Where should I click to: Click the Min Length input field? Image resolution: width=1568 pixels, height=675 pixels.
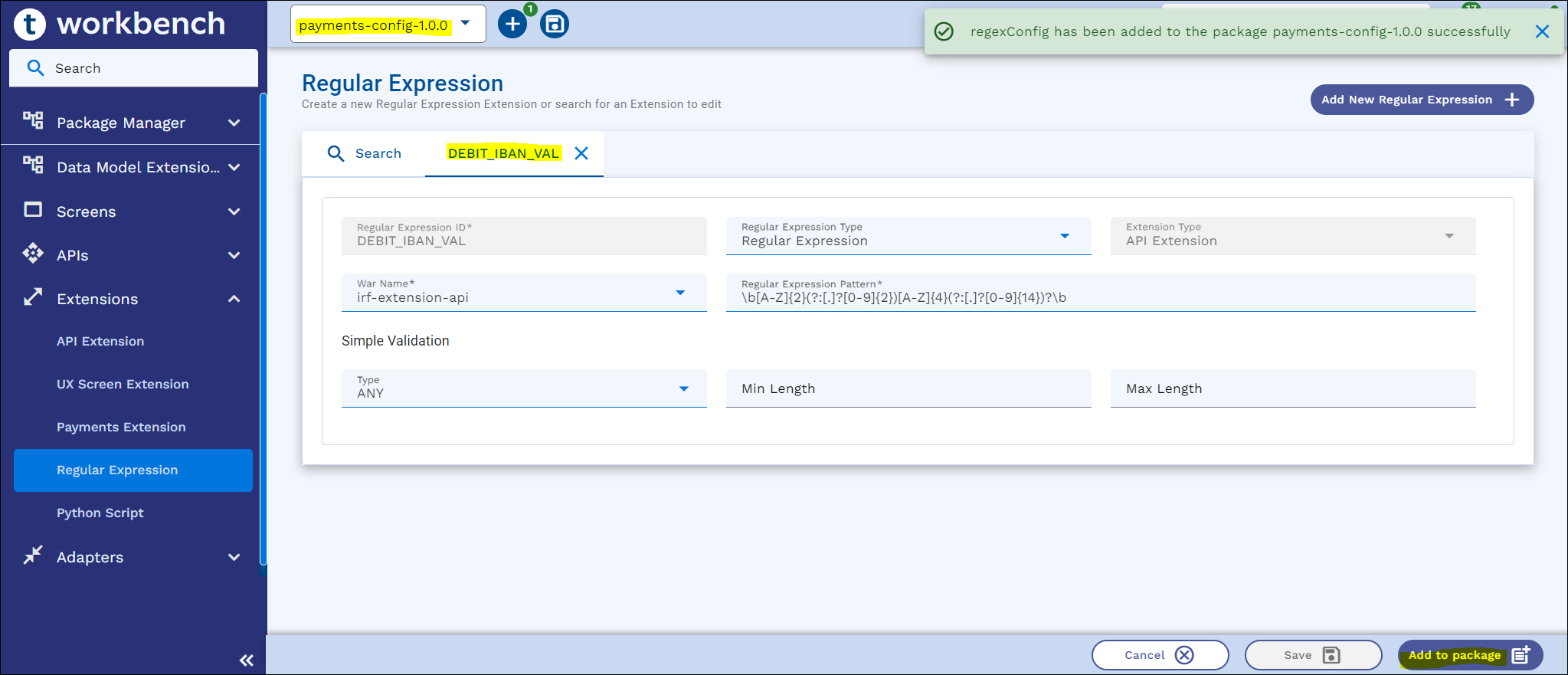pyautogui.click(x=908, y=388)
